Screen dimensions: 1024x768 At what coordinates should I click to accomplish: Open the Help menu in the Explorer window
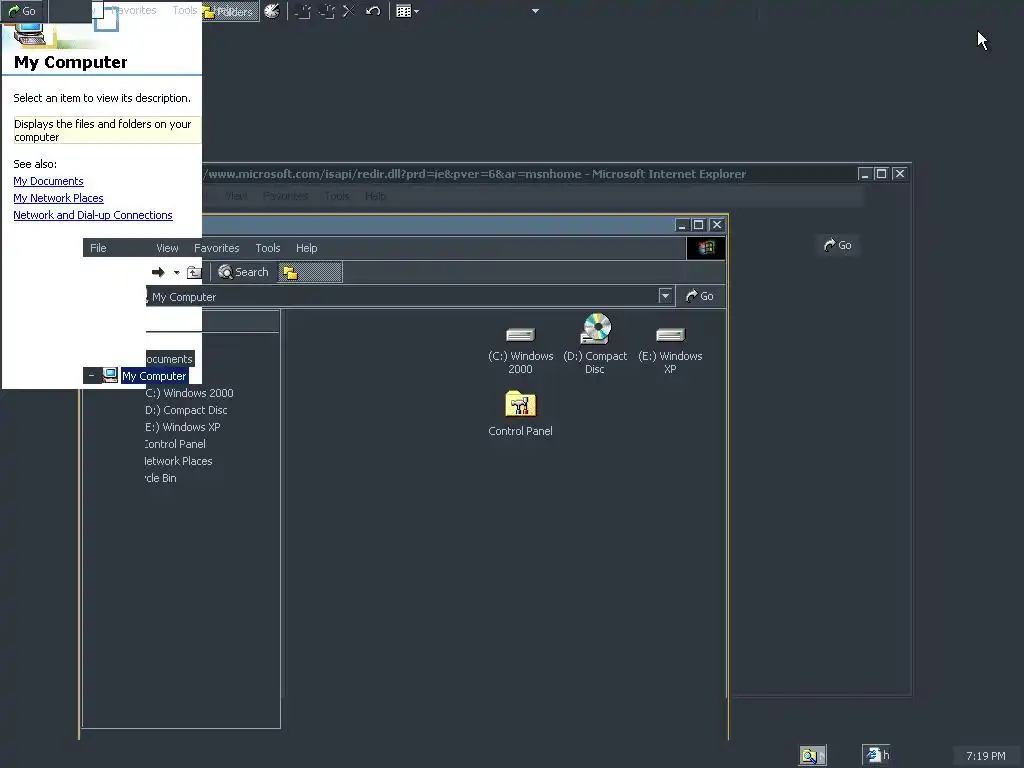click(306, 248)
